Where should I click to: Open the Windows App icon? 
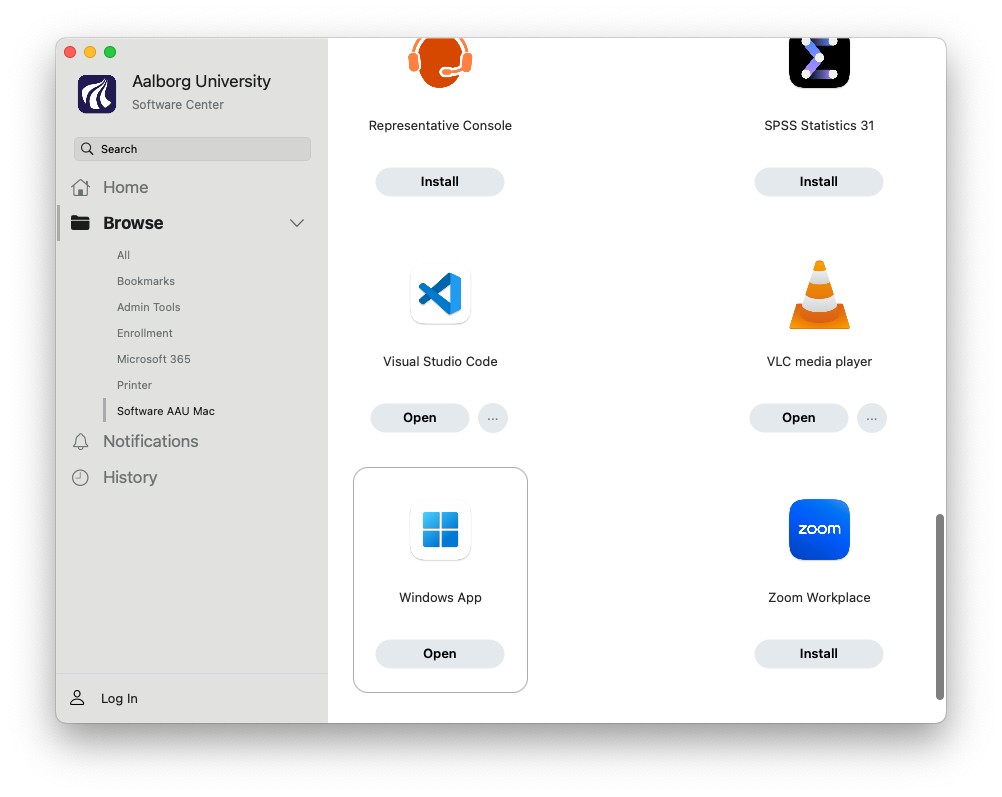coord(440,530)
